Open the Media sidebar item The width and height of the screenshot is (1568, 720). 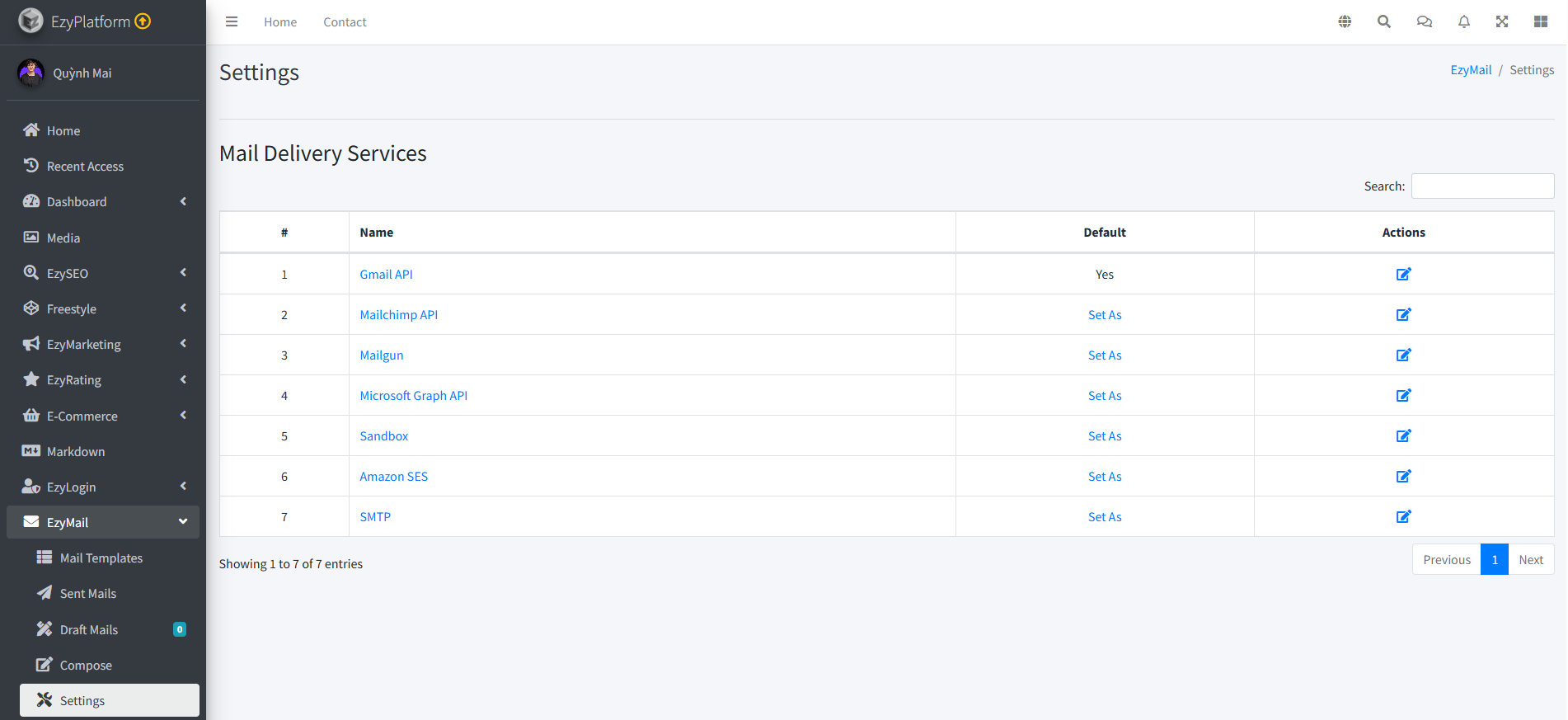pyautogui.click(x=103, y=238)
